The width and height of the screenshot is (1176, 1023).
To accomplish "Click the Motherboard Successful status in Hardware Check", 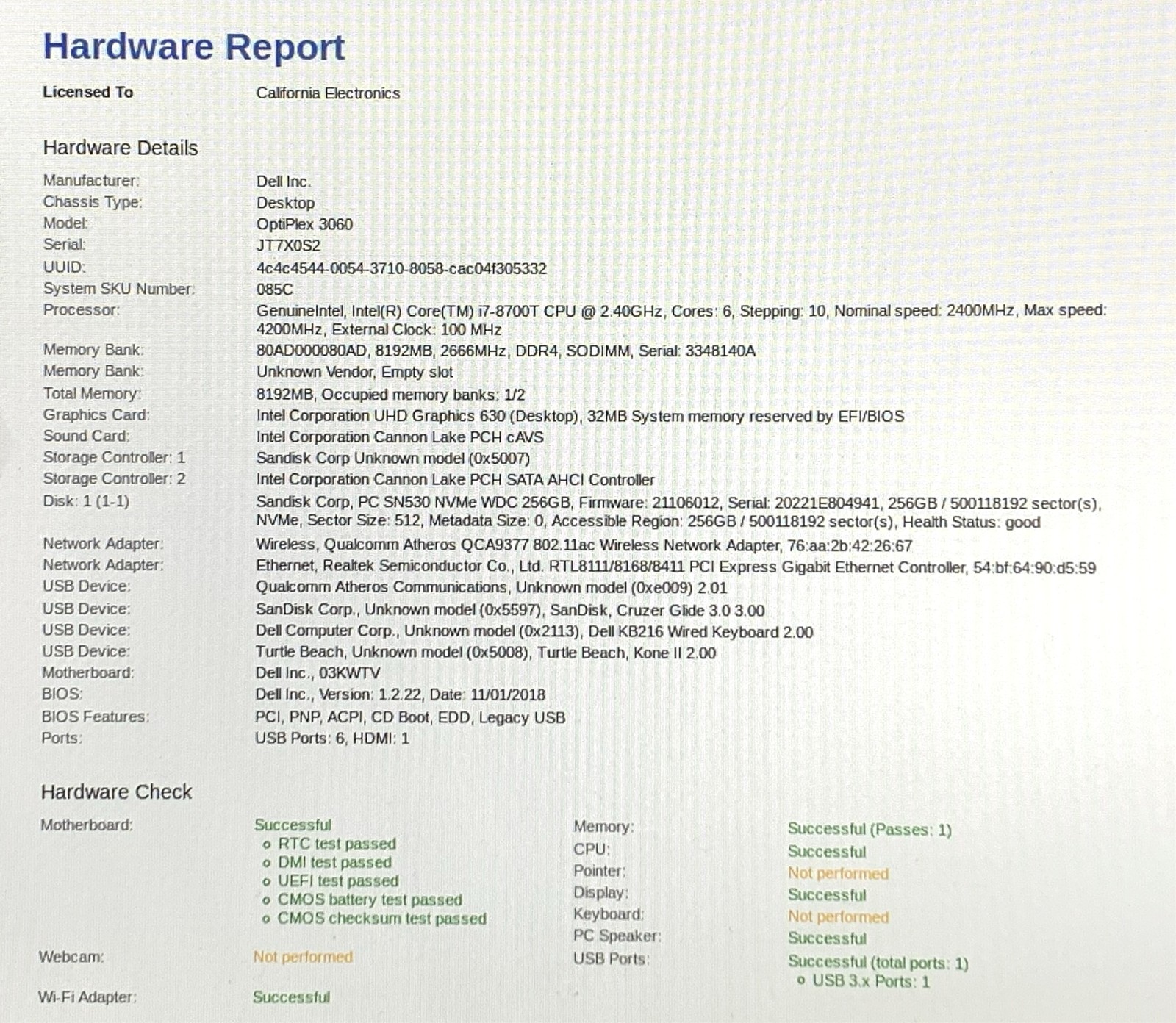I will [293, 825].
